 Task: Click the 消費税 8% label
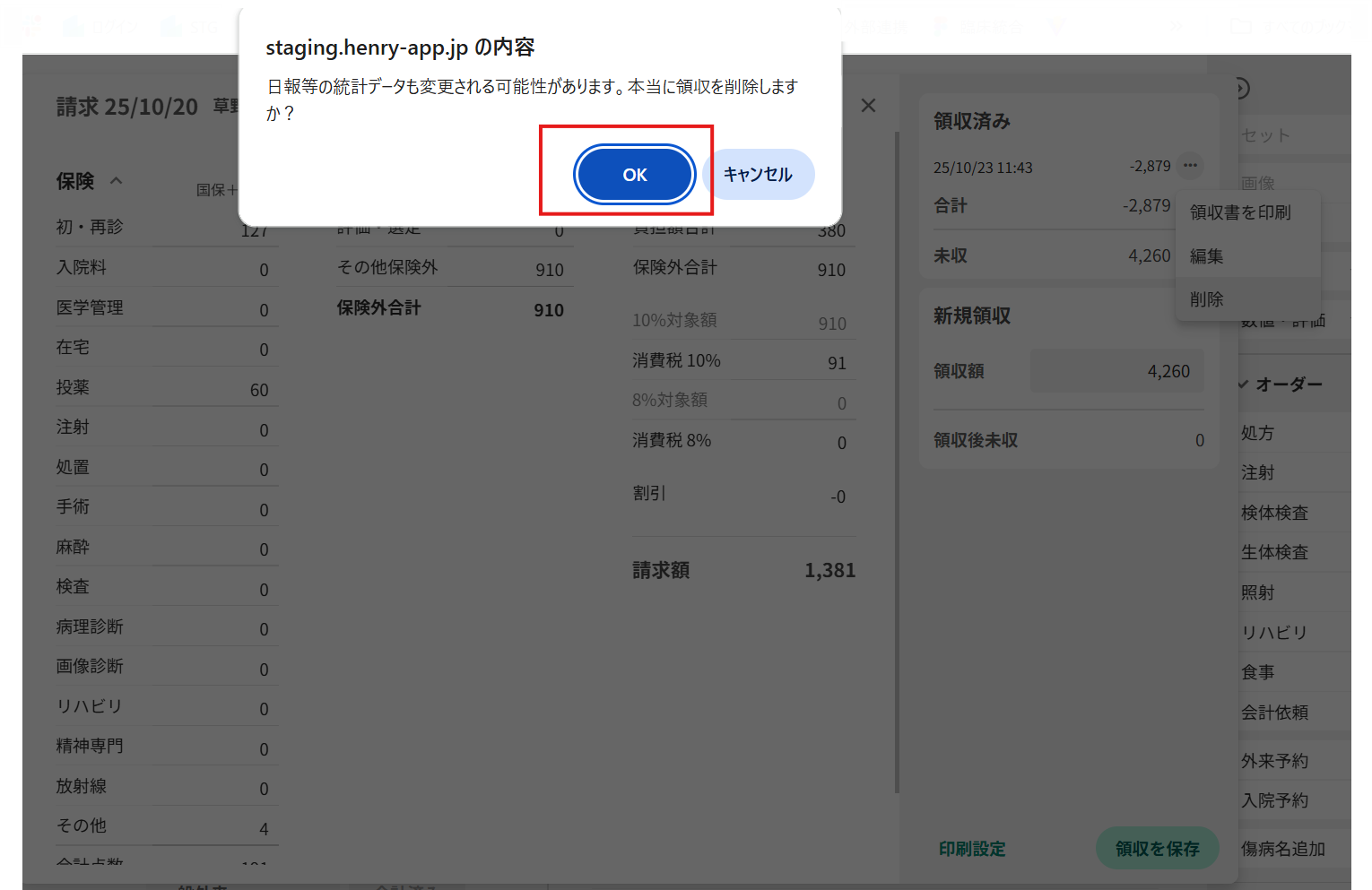coord(672,440)
